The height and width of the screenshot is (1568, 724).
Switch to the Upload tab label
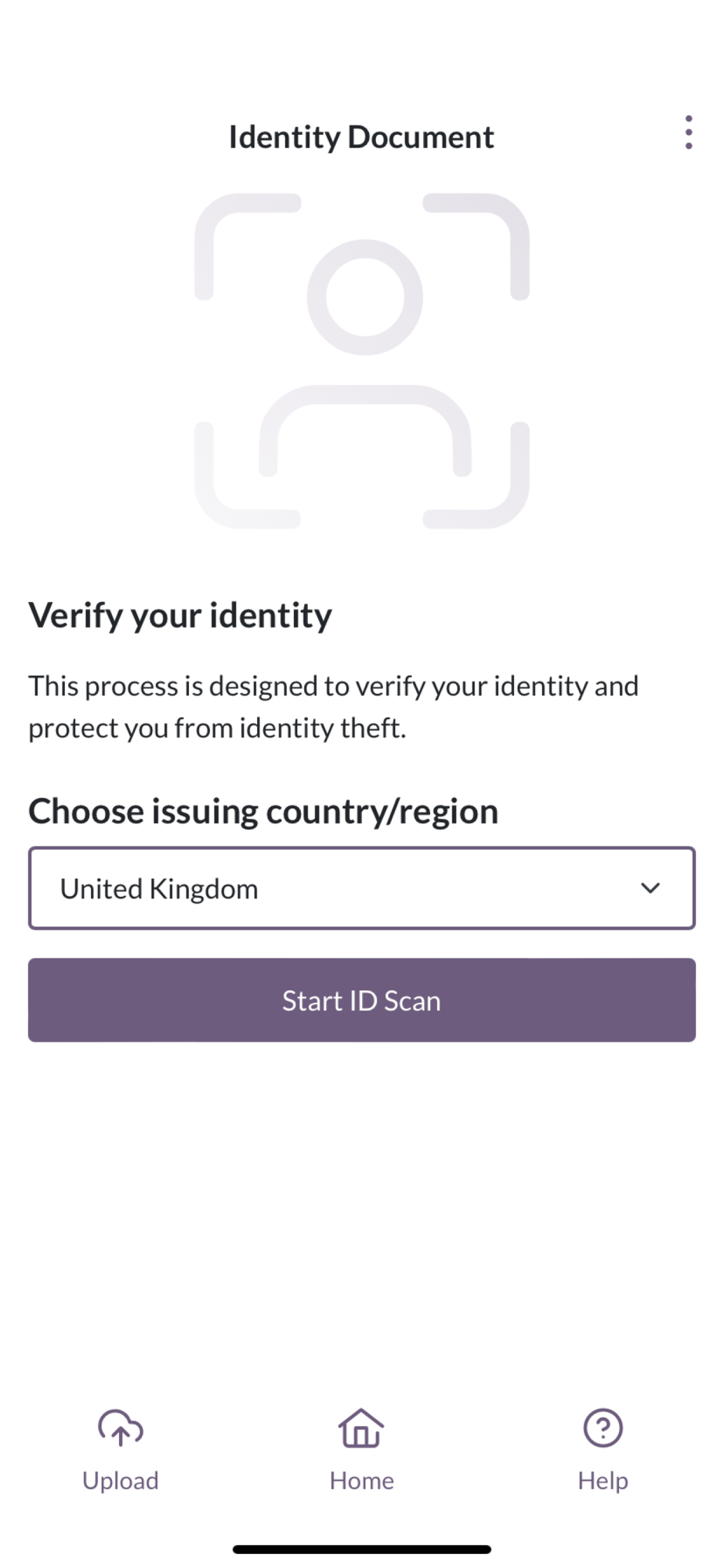120,1480
